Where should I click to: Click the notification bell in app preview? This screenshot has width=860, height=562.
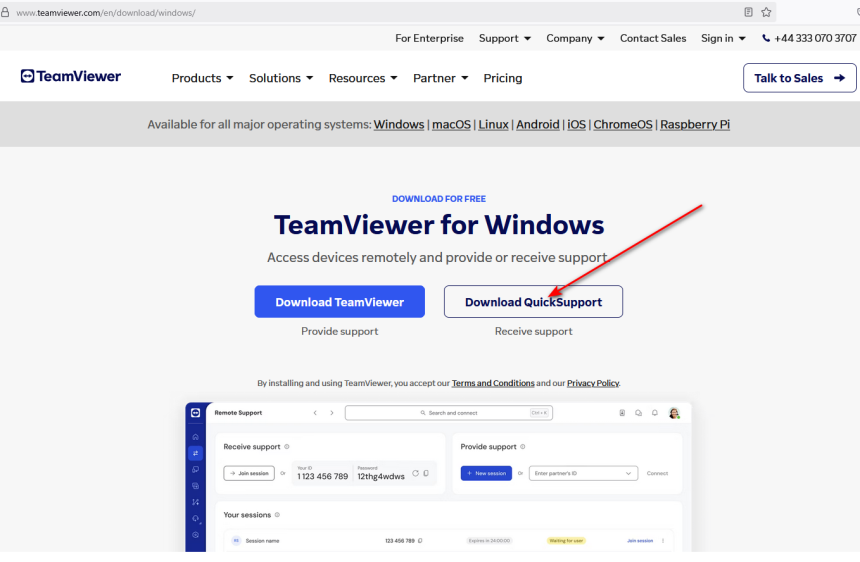tap(655, 413)
